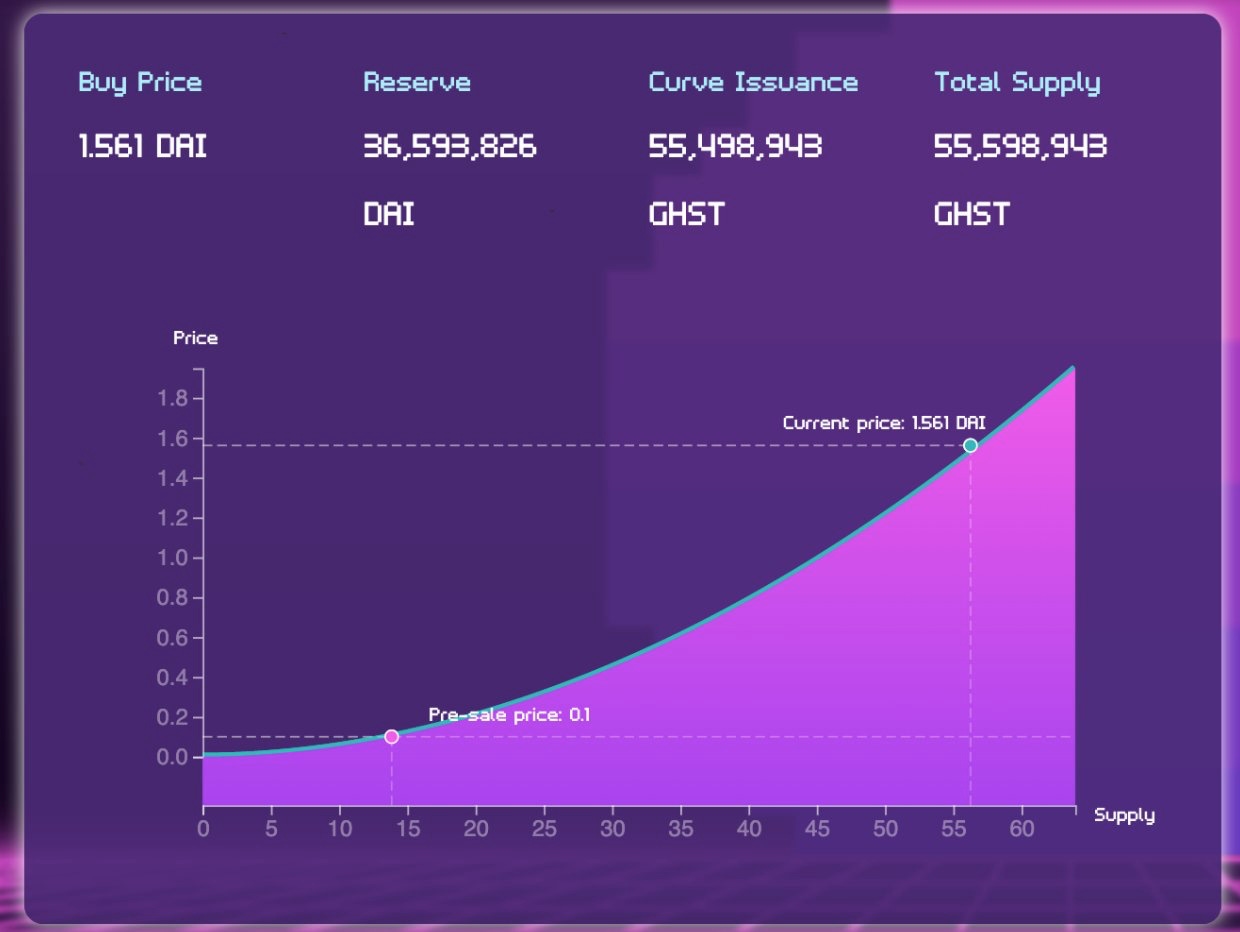Screen dimensions: 1240x932
Task: Click the Pre-sale price: 0.1 label
Action: [510, 715]
